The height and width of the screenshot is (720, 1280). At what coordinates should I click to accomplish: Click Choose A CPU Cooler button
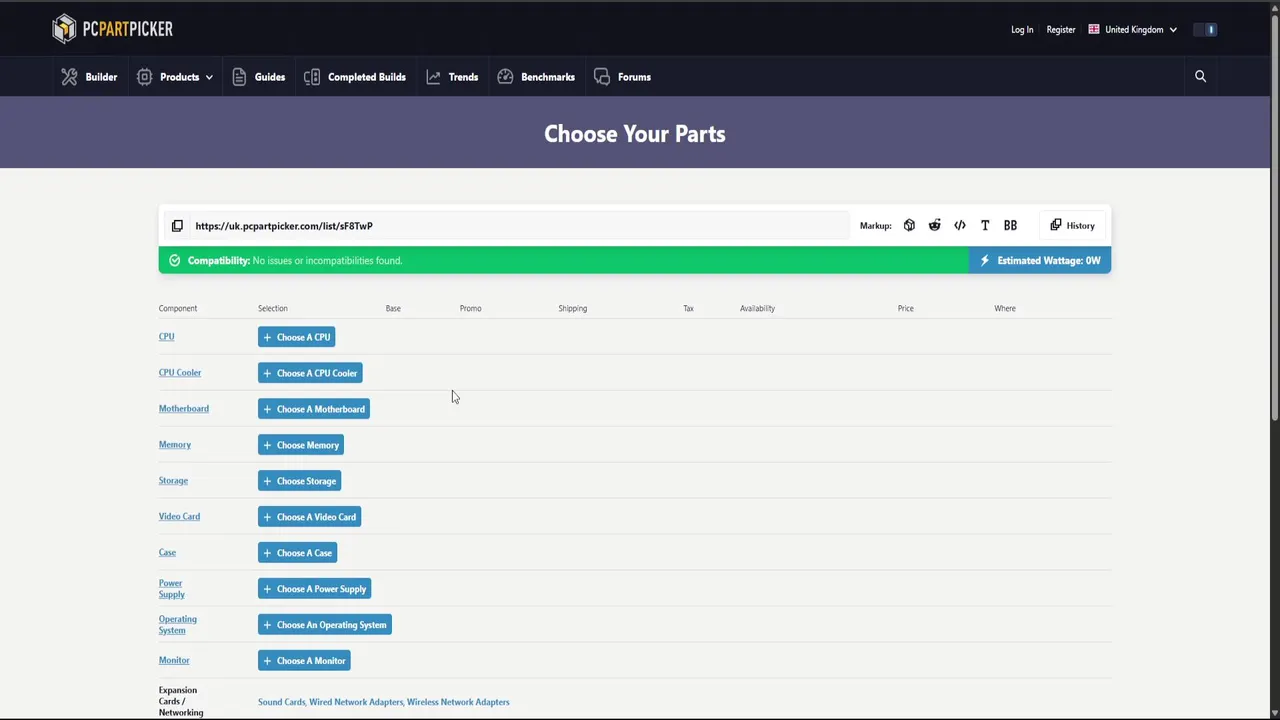point(310,373)
